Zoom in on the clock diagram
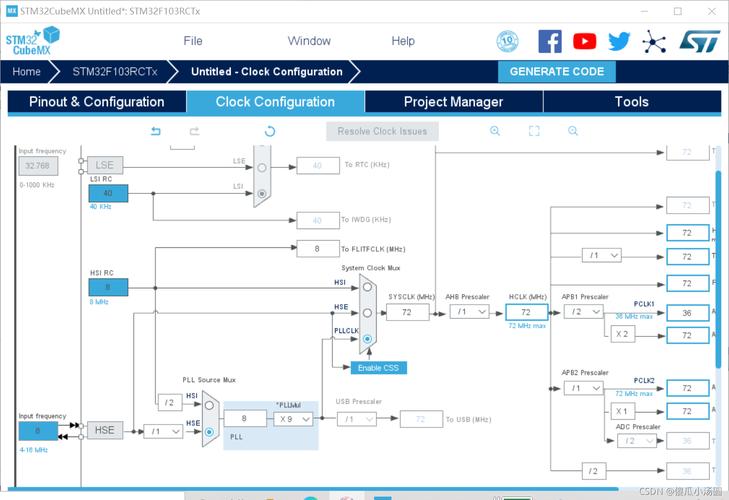The image size is (729, 500). pyautogui.click(x=495, y=131)
